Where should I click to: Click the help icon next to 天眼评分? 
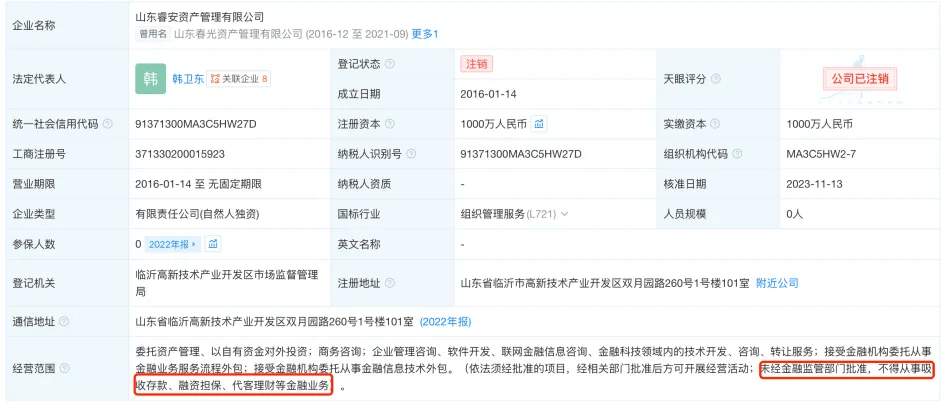716,79
